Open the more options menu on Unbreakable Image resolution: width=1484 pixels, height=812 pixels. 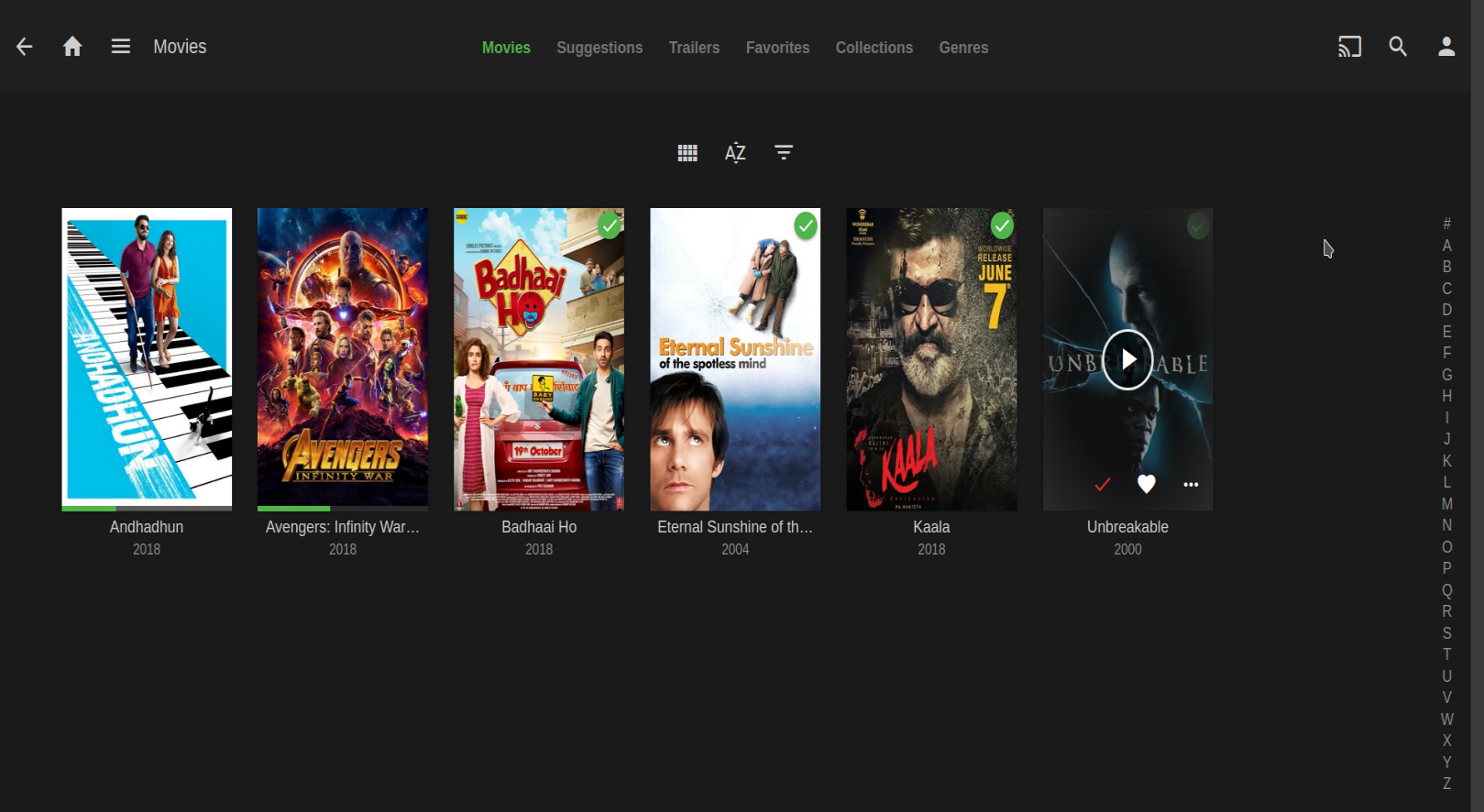(x=1191, y=485)
